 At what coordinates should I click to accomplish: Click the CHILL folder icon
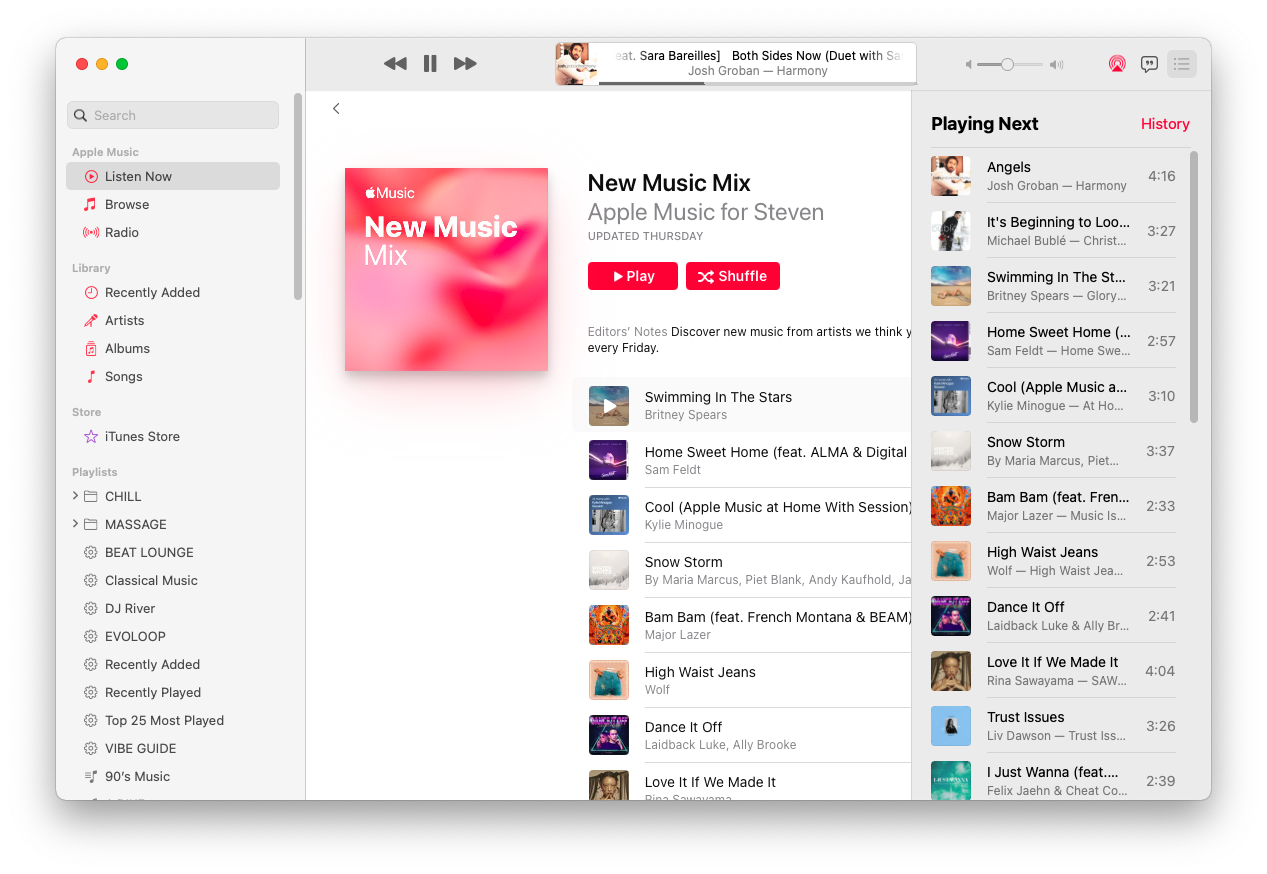coord(91,496)
